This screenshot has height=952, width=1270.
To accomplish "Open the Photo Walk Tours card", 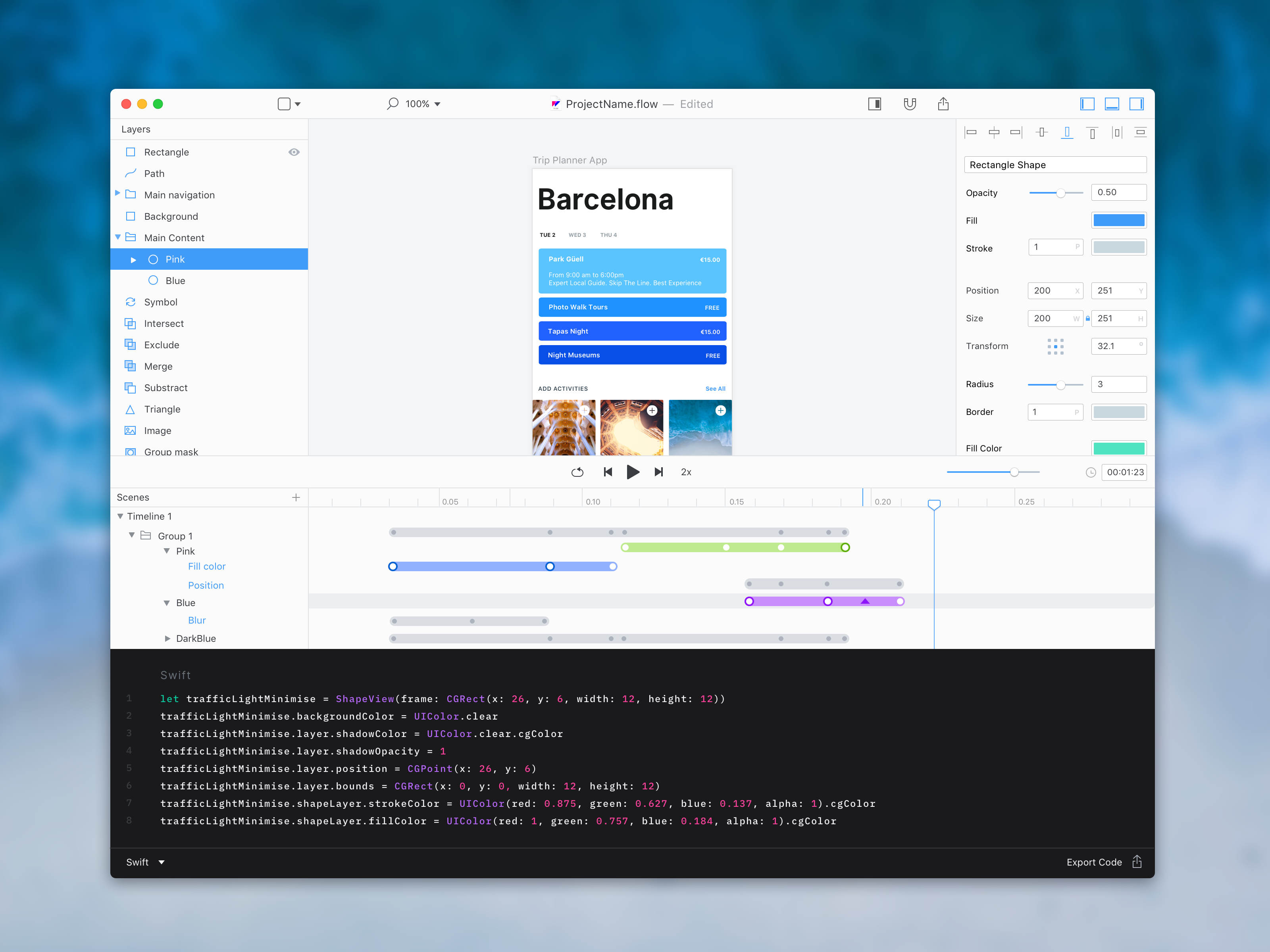I will (x=632, y=307).
